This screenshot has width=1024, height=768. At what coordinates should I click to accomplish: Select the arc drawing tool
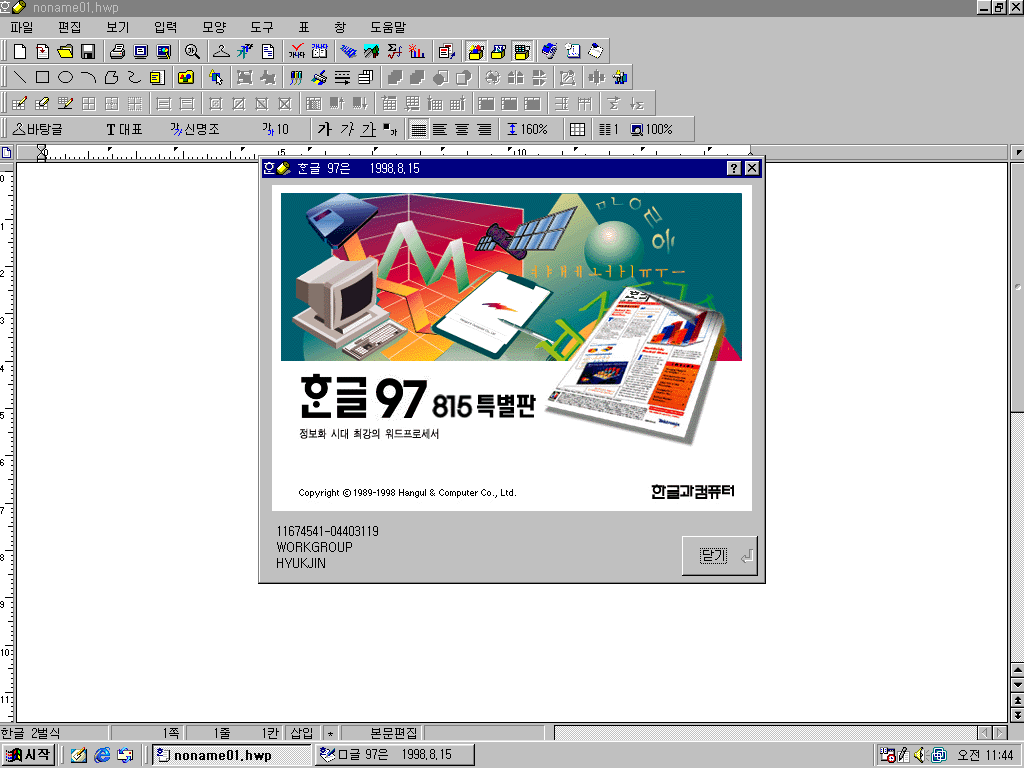point(88,78)
